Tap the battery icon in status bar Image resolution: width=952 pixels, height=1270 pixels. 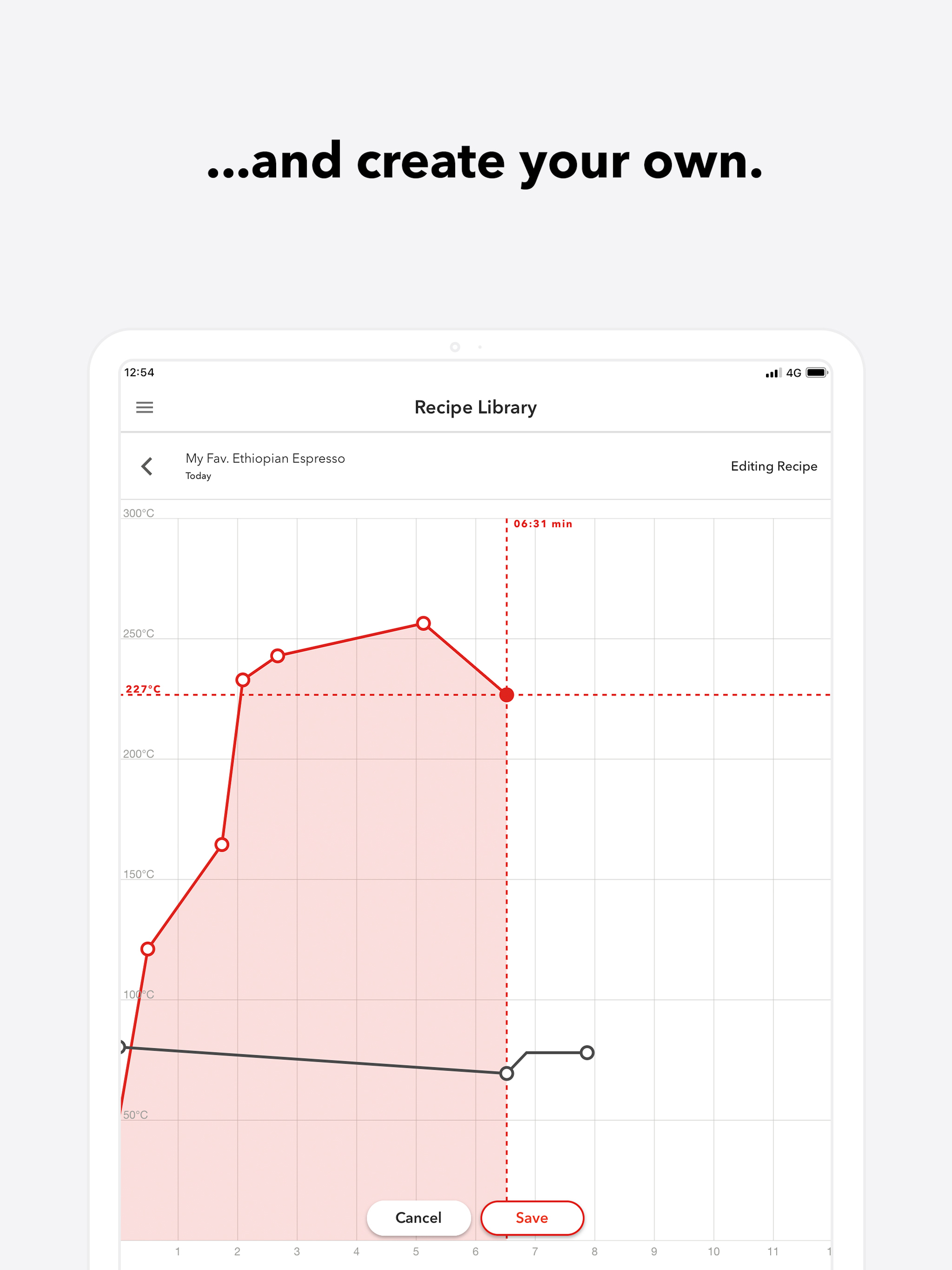click(816, 373)
